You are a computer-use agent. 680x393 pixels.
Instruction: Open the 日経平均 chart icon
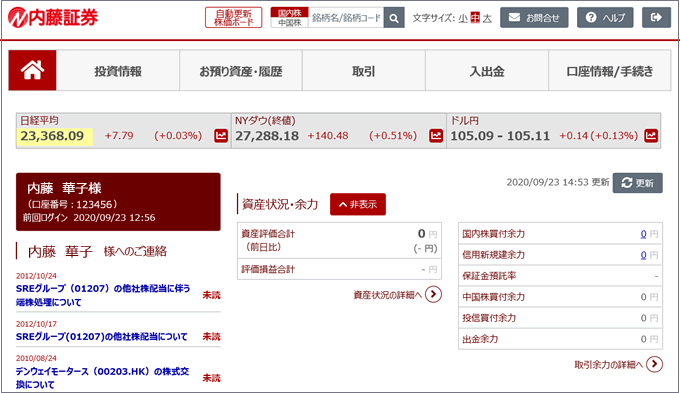click(x=221, y=136)
